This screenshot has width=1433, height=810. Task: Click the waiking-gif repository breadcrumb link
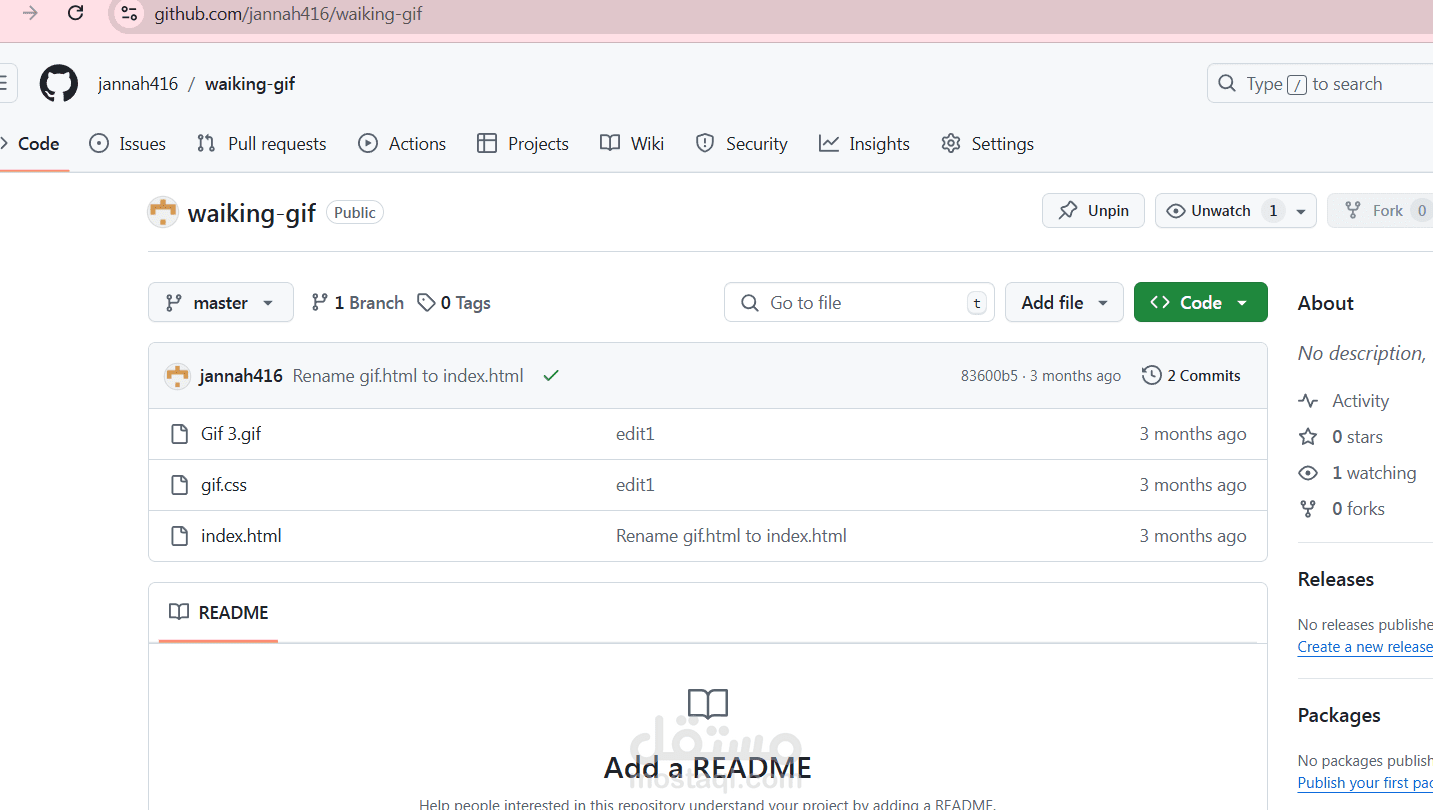click(x=250, y=84)
